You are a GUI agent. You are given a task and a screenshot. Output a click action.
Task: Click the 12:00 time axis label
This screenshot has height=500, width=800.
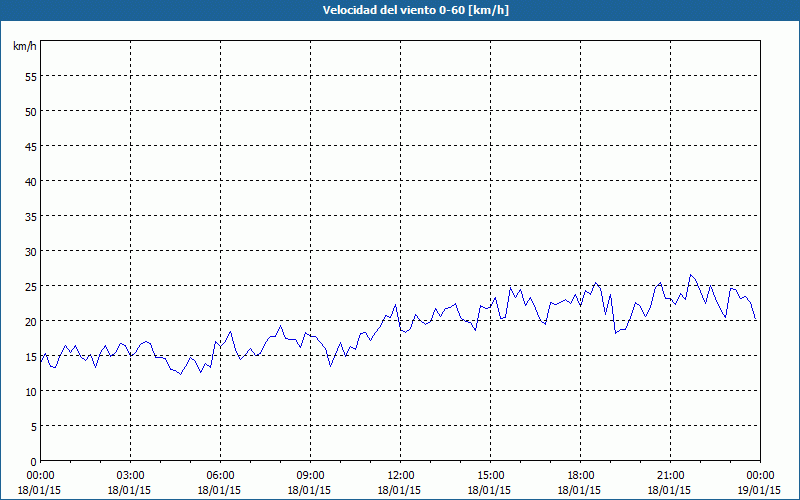pos(401,476)
